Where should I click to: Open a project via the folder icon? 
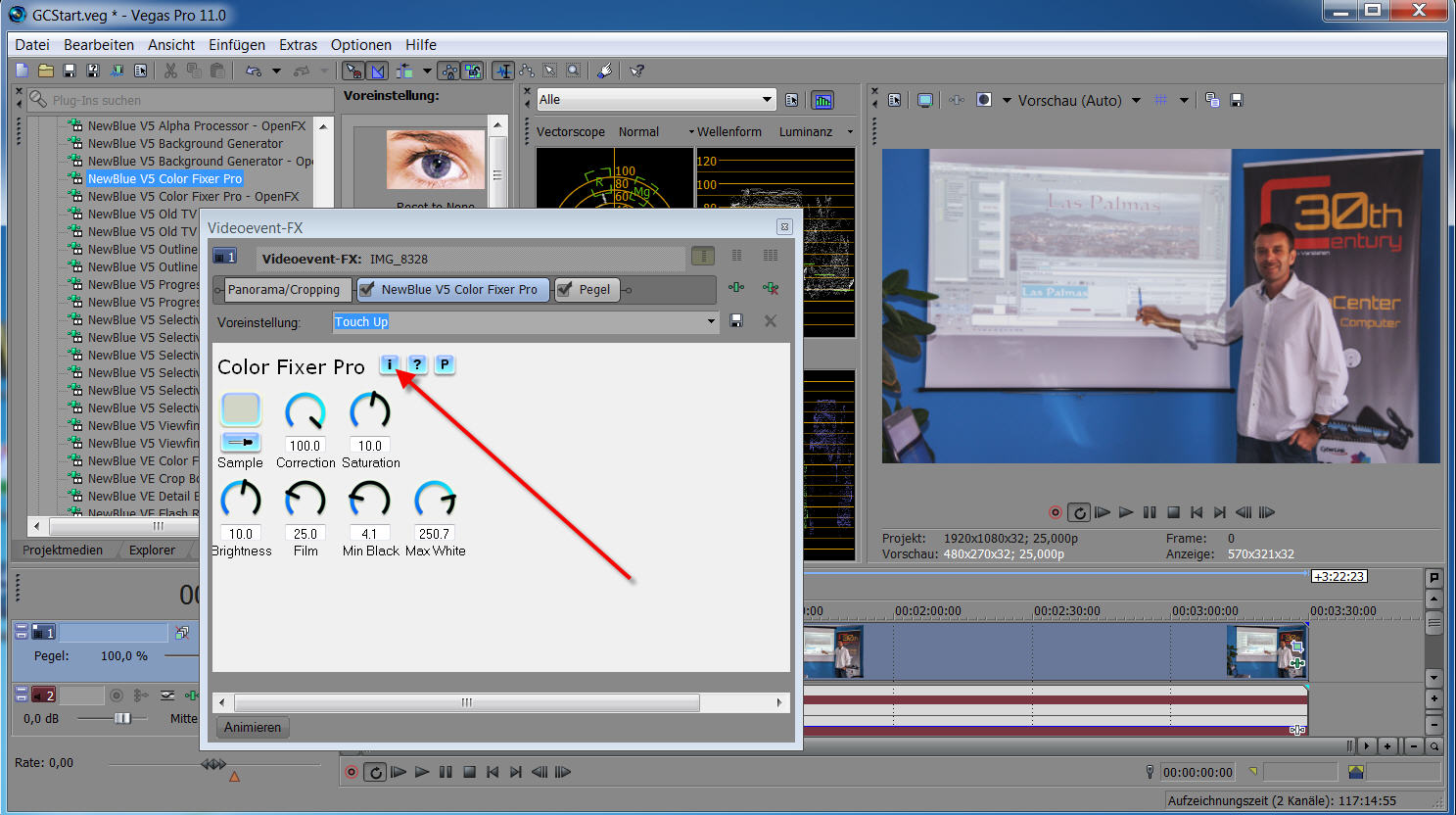(46, 71)
